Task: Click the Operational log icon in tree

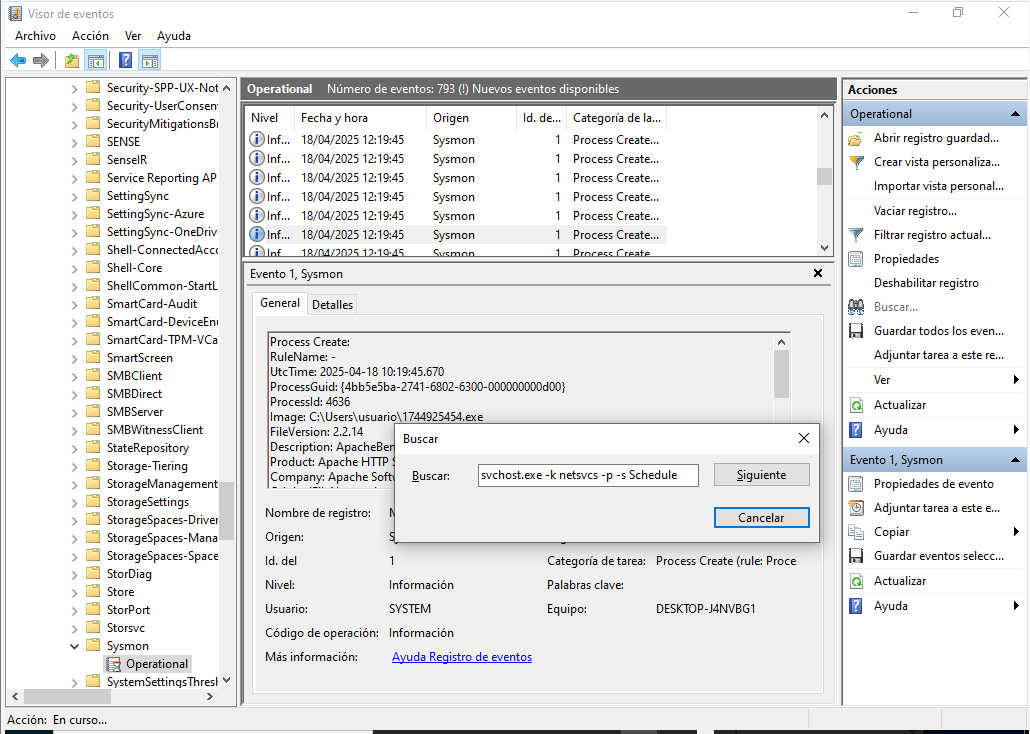Action: (x=114, y=664)
